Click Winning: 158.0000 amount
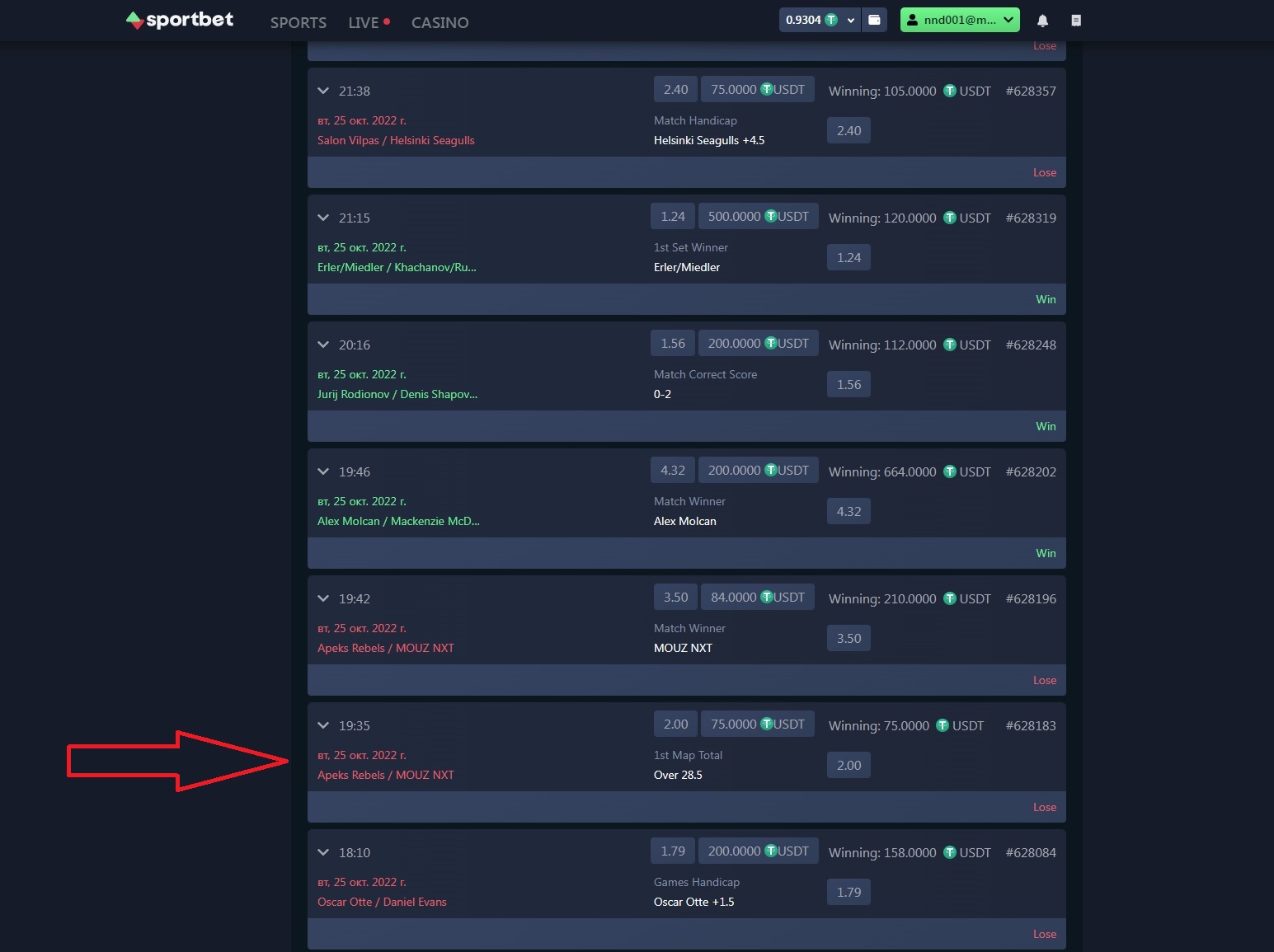Image resolution: width=1274 pixels, height=952 pixels. pyautogui.click(x=910, y=852)
